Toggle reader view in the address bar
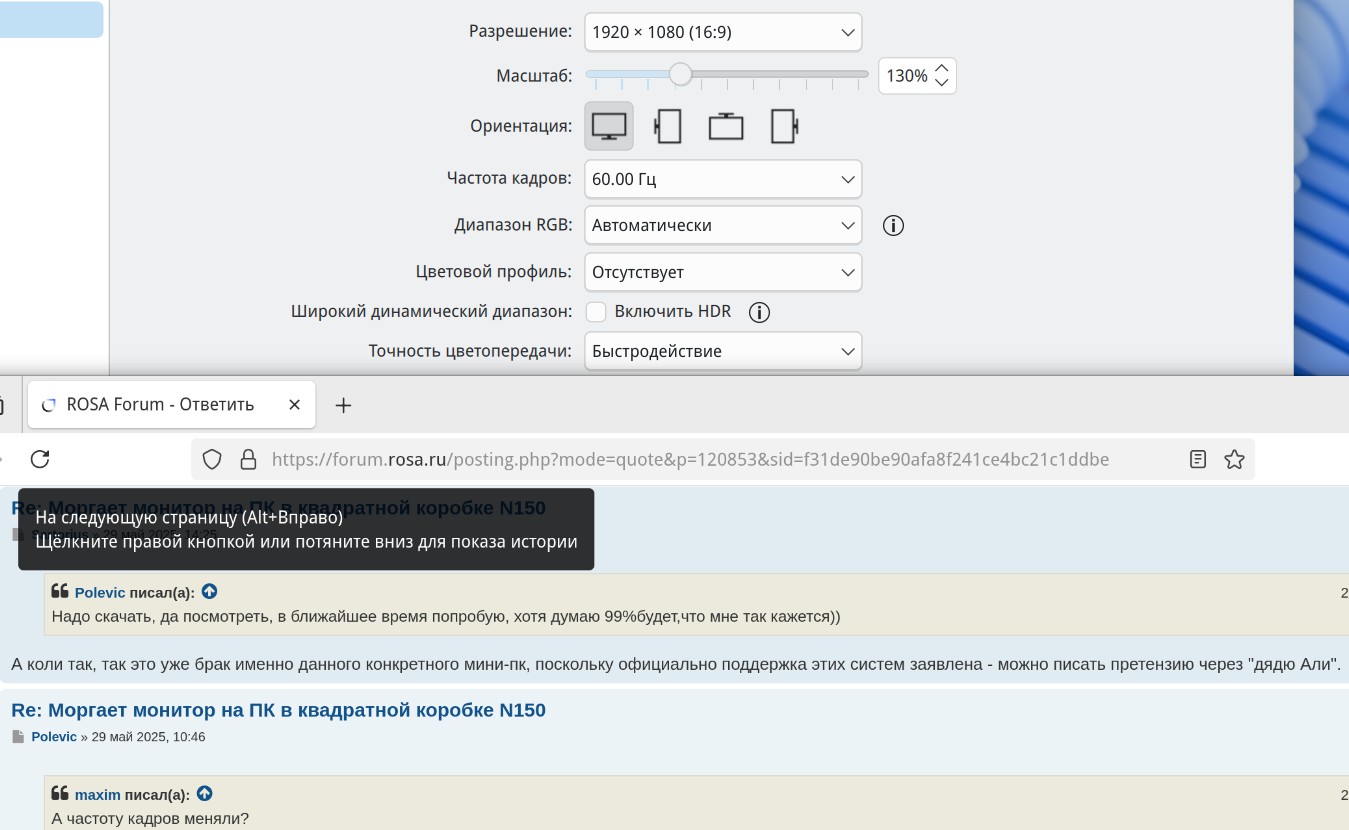This screenshot has width=1349, height=830. pos(1198,459)
